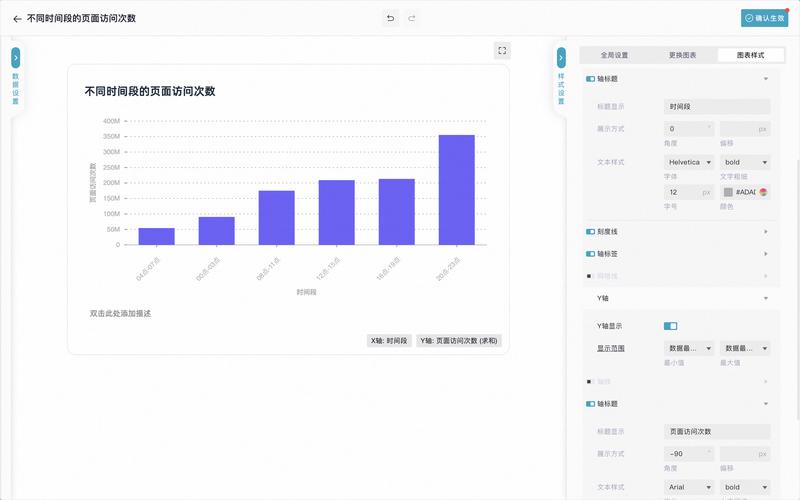Click the 时间段 title input field
800x500 pixels.
click(x=717, y=107)
